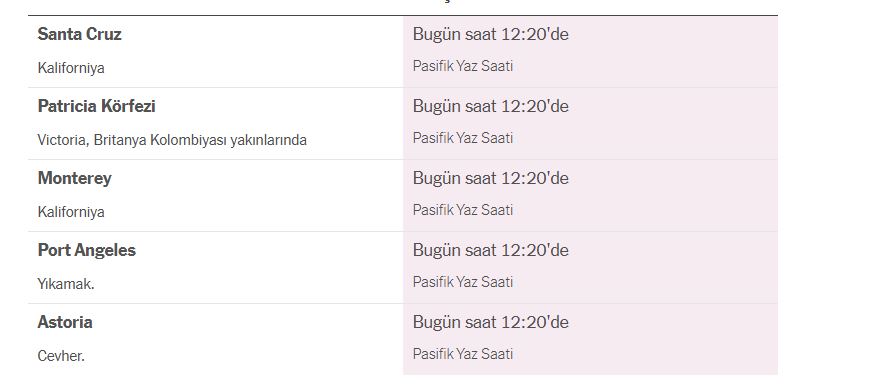This screenshot has height=388, width=873.
Task: Select the Patricia Körfezi row title
Action: 96,106
